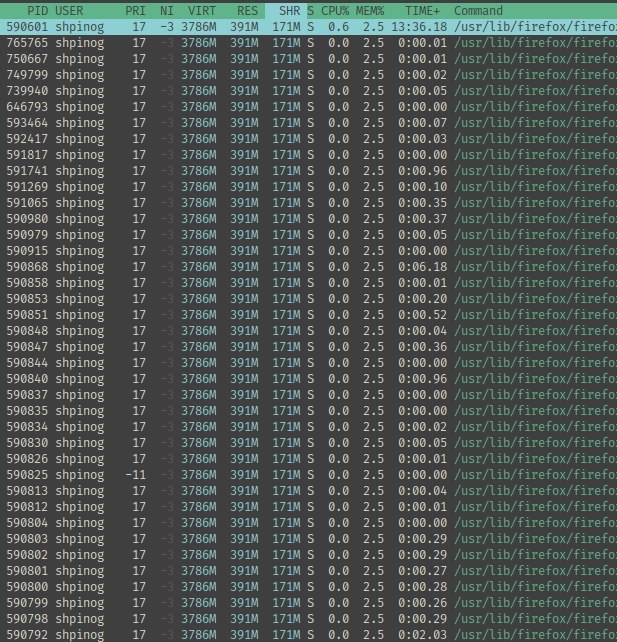617x642 pixels.
Task: Select process row with PID 750667
Action: (308, 59)
